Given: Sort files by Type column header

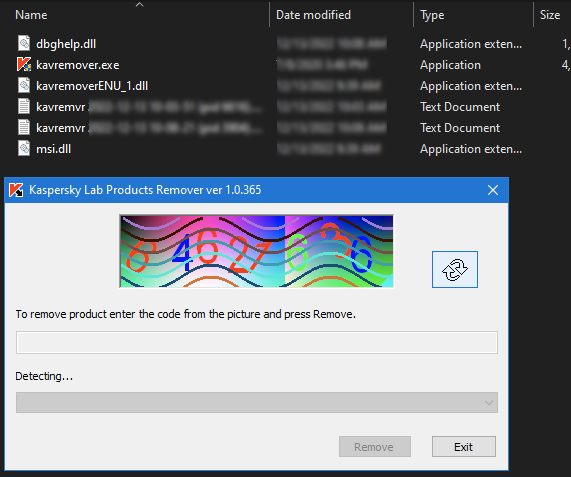Looking at the screenshot, I should 432,15.
